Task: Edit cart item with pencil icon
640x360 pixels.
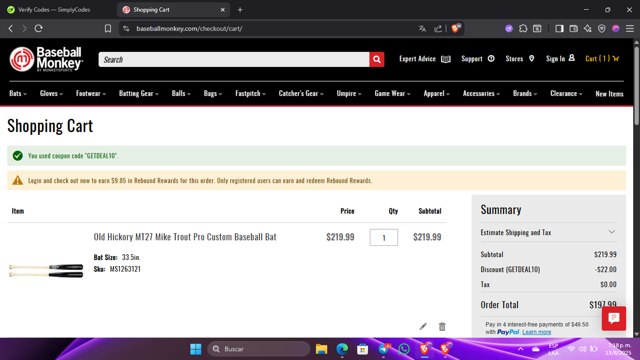Action: pyautogui.click(x=423, y=326)
